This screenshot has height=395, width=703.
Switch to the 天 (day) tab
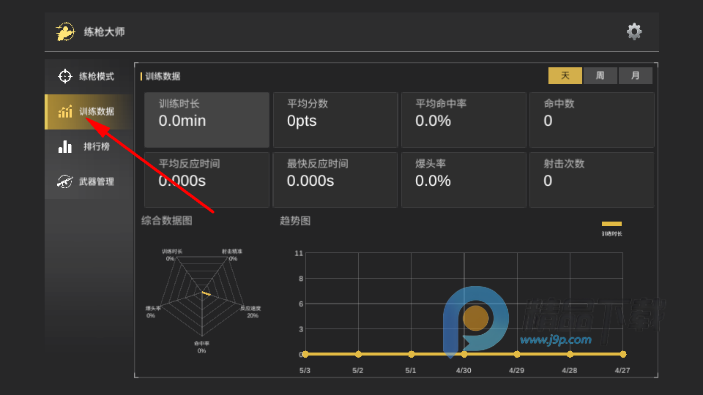coord(565,75)
